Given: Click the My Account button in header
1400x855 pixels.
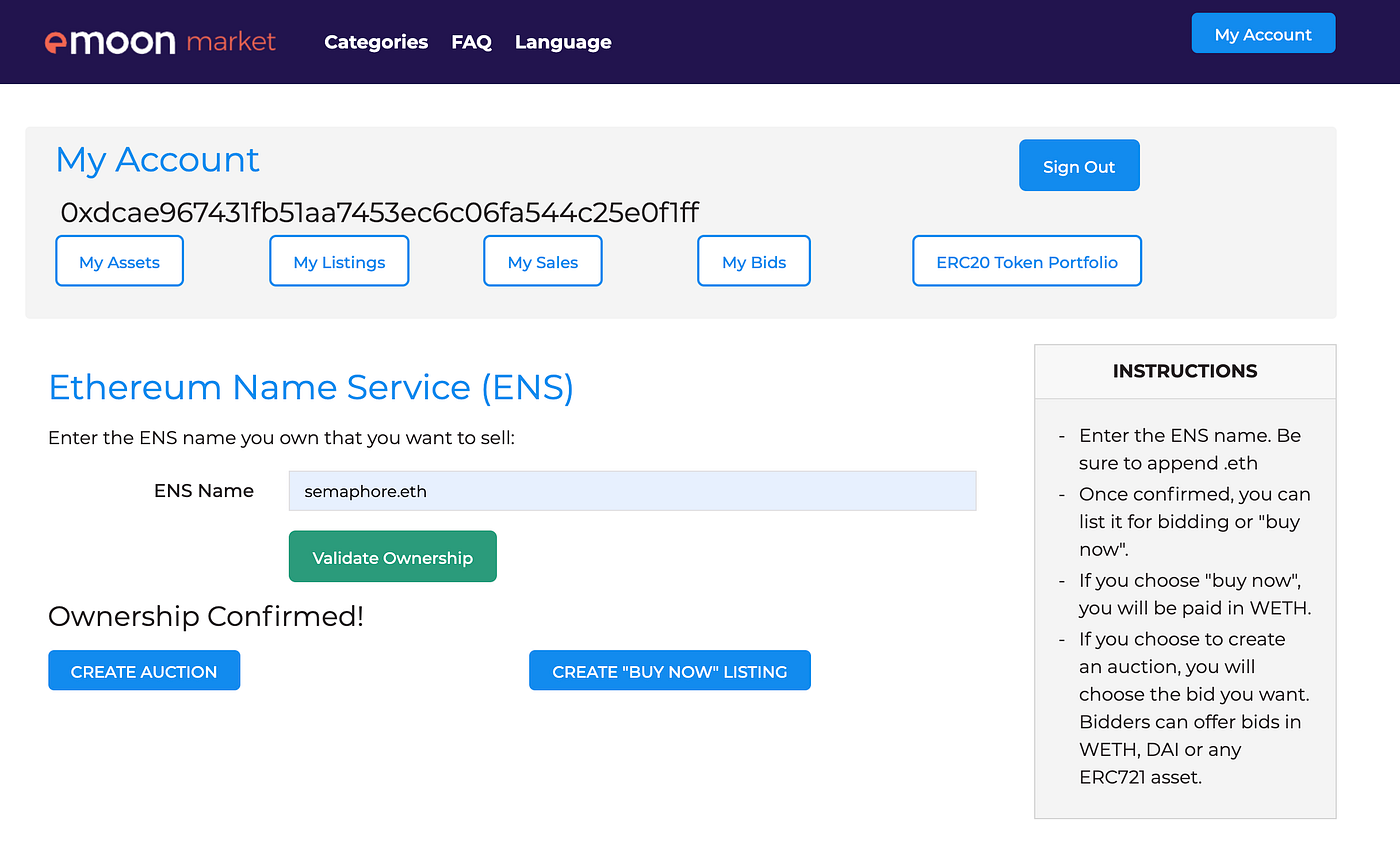Looking at the screenshot, I should (1263, 34).
